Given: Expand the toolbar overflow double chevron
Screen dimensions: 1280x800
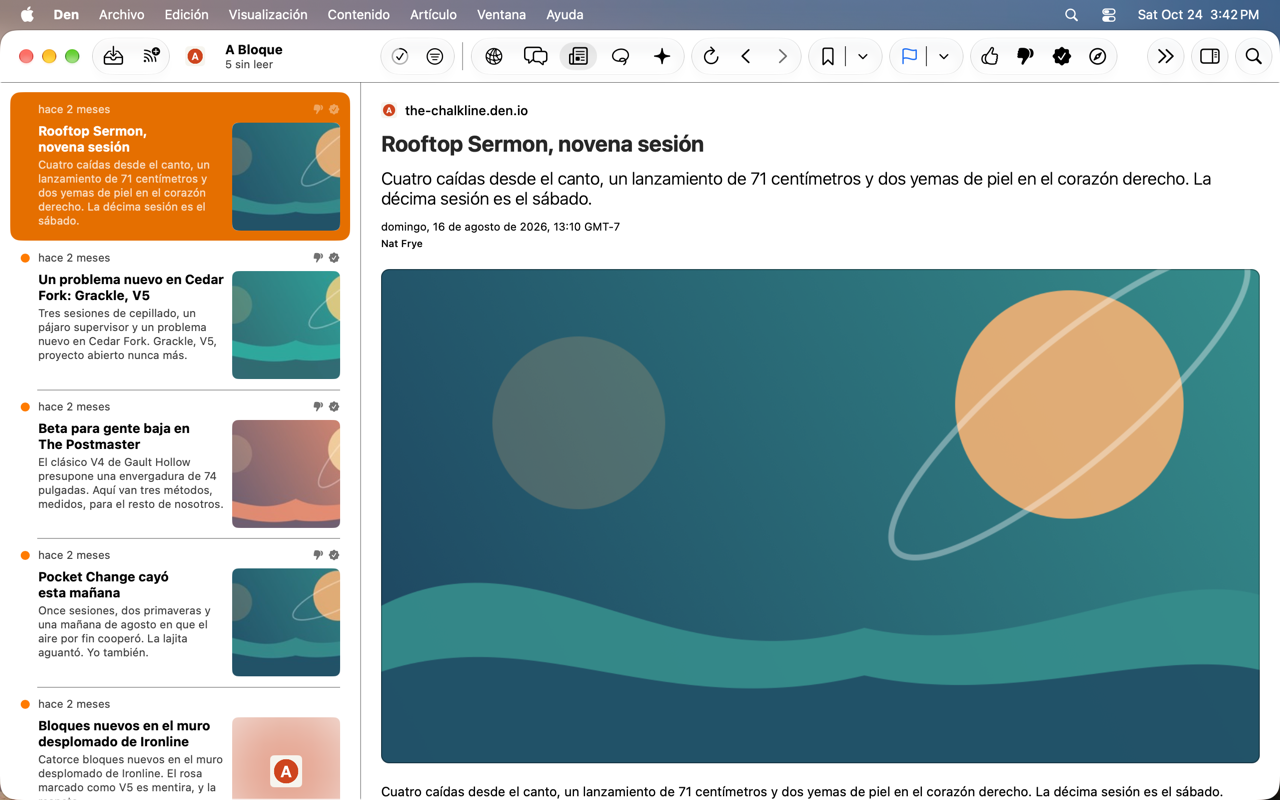Looking at the screenshot, I should (x=1166, y=57).
